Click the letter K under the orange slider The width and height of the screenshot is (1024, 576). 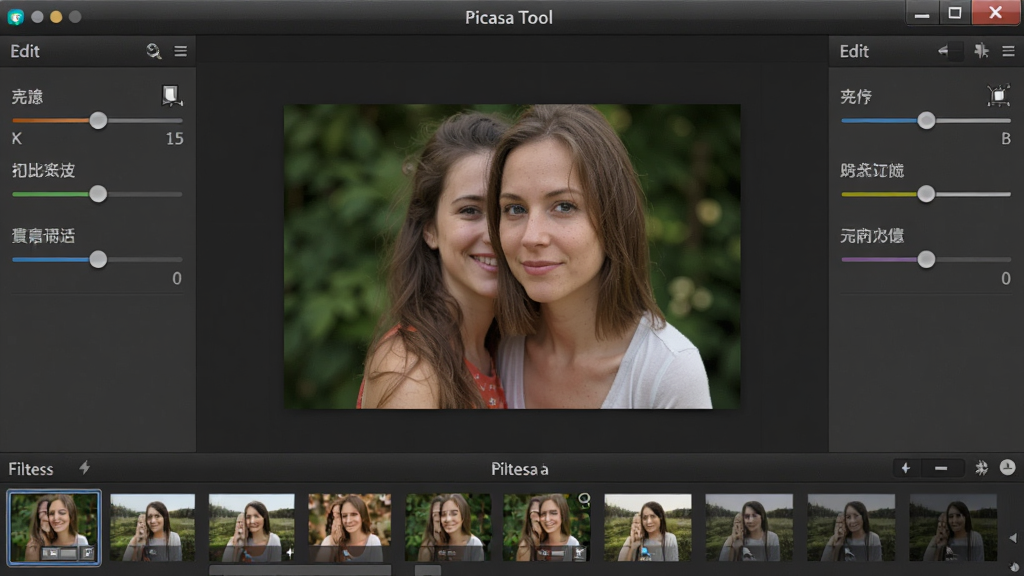pyautogui.click(x=17, y=138)
